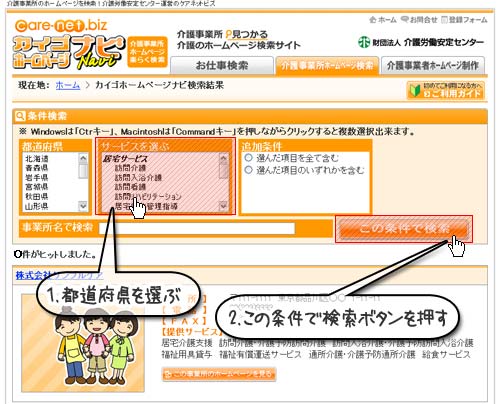The image size is (500, 404).
Task: Open the 登録フォーム icon link
Action: tap(444, 20)
